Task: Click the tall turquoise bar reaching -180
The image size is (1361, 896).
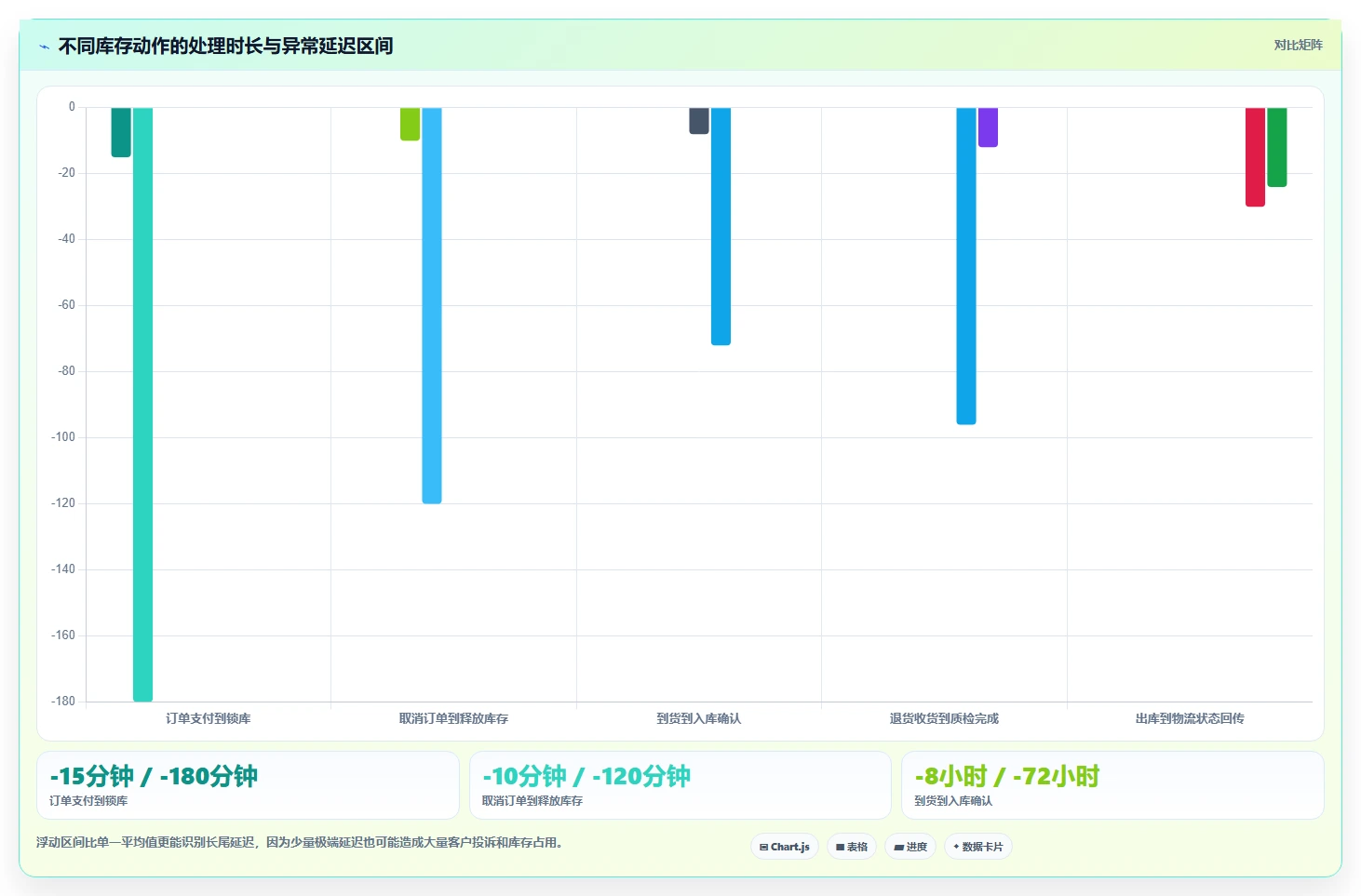Action: click(x=142, y=405)
